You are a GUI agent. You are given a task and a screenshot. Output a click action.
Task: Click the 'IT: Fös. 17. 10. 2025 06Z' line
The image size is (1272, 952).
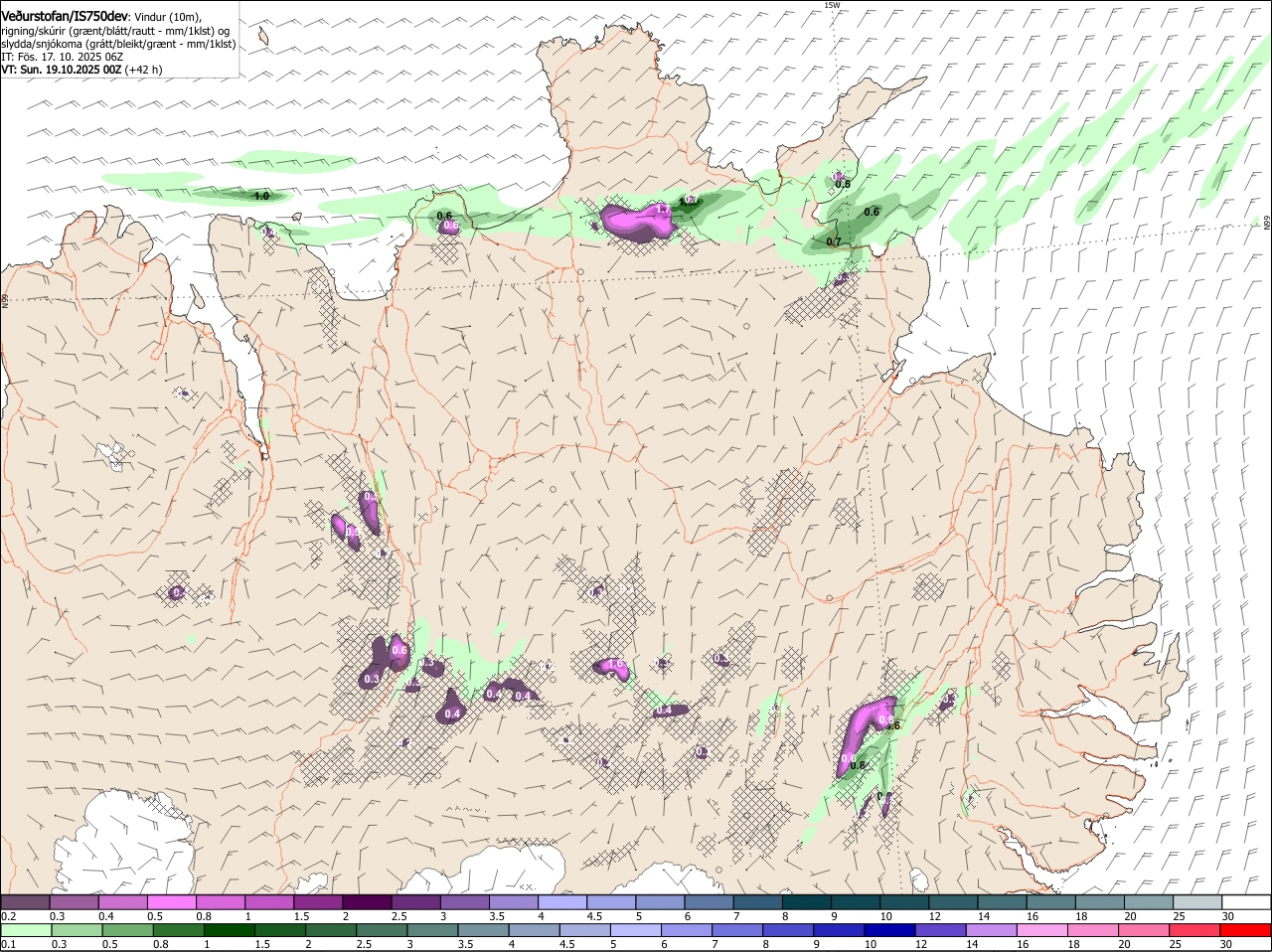point(63,57)
